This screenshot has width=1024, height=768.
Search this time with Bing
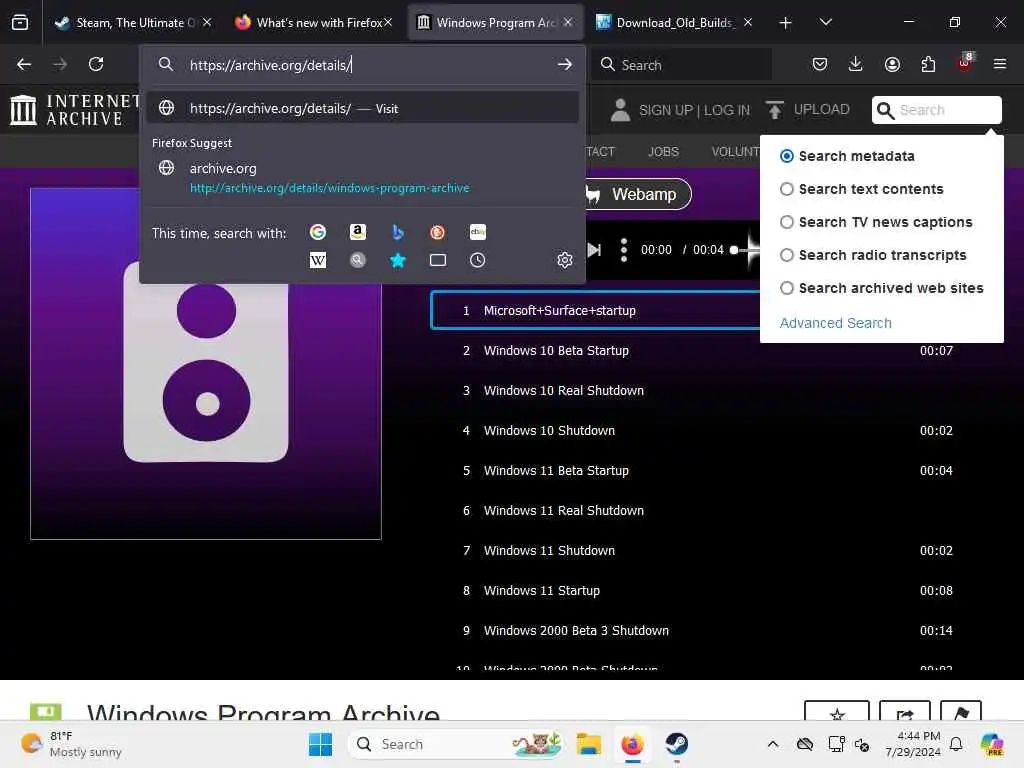(398, 232)
